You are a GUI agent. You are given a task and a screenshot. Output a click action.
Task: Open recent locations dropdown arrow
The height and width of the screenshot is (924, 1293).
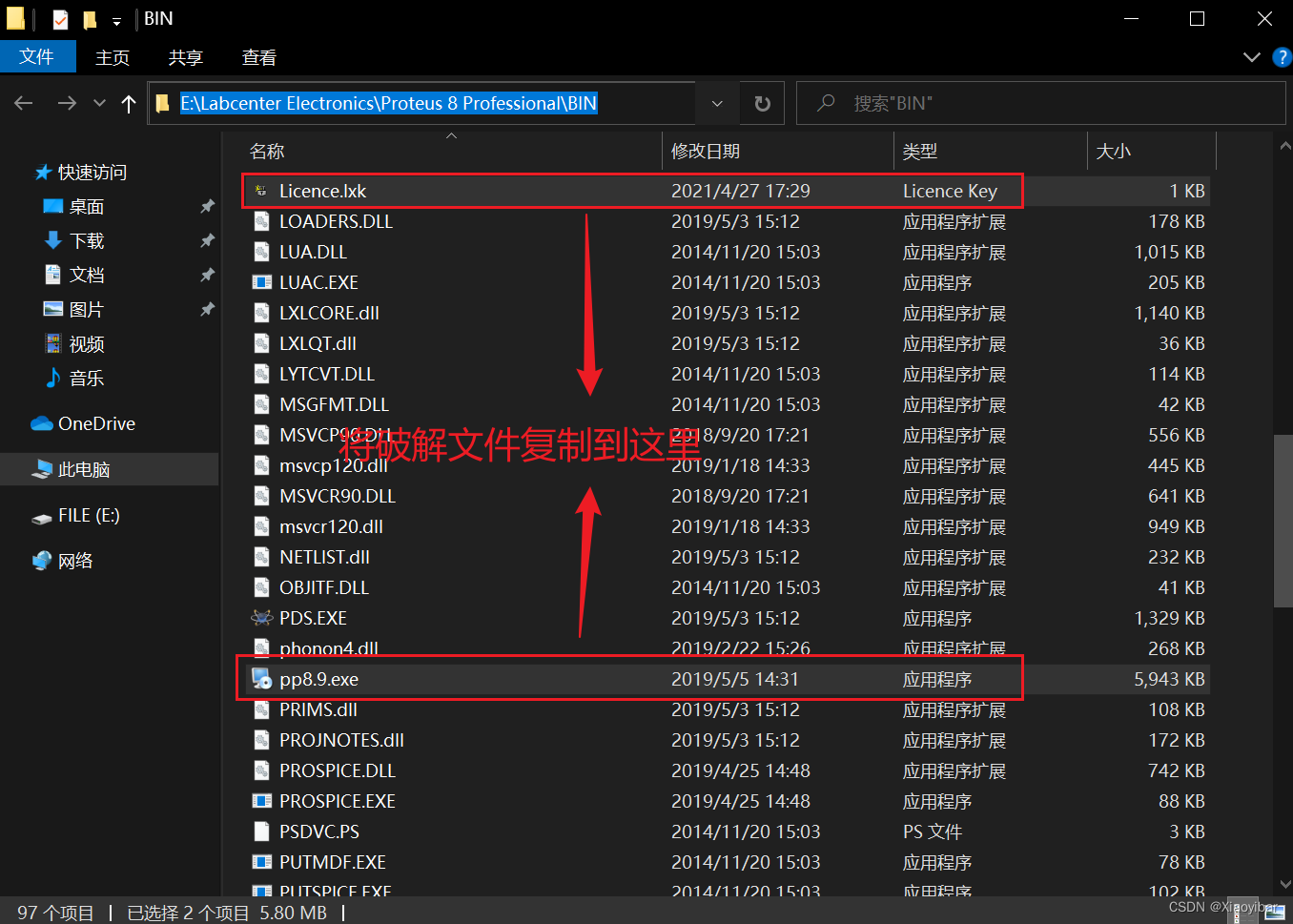pos(99,103)
